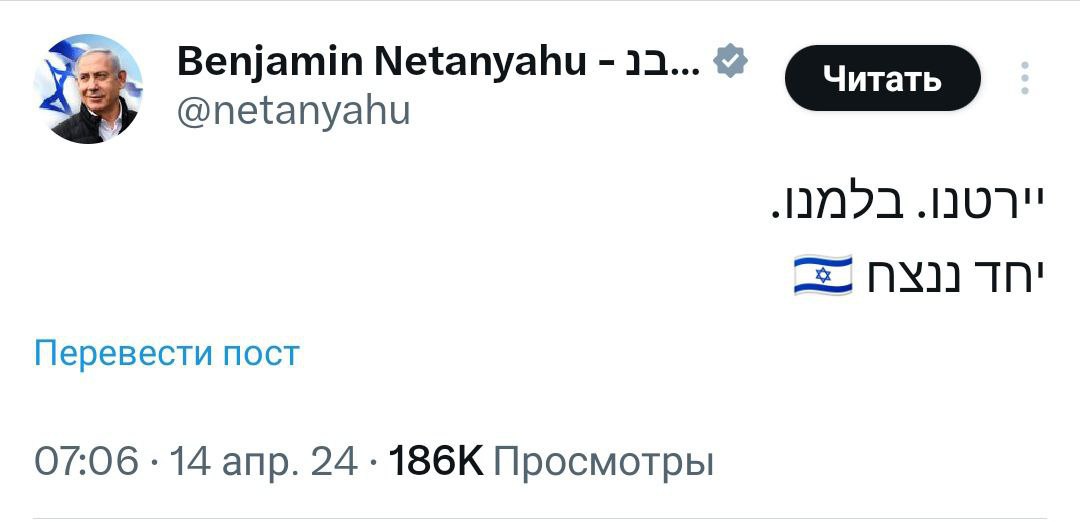Screen dimensions: 1080x522
Task: Click the blue verified badge icon
Action: 731,63
